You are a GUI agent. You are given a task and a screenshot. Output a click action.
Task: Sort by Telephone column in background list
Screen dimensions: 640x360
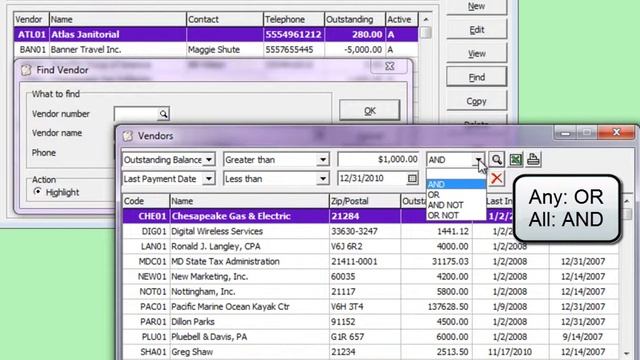coord(293,19)
